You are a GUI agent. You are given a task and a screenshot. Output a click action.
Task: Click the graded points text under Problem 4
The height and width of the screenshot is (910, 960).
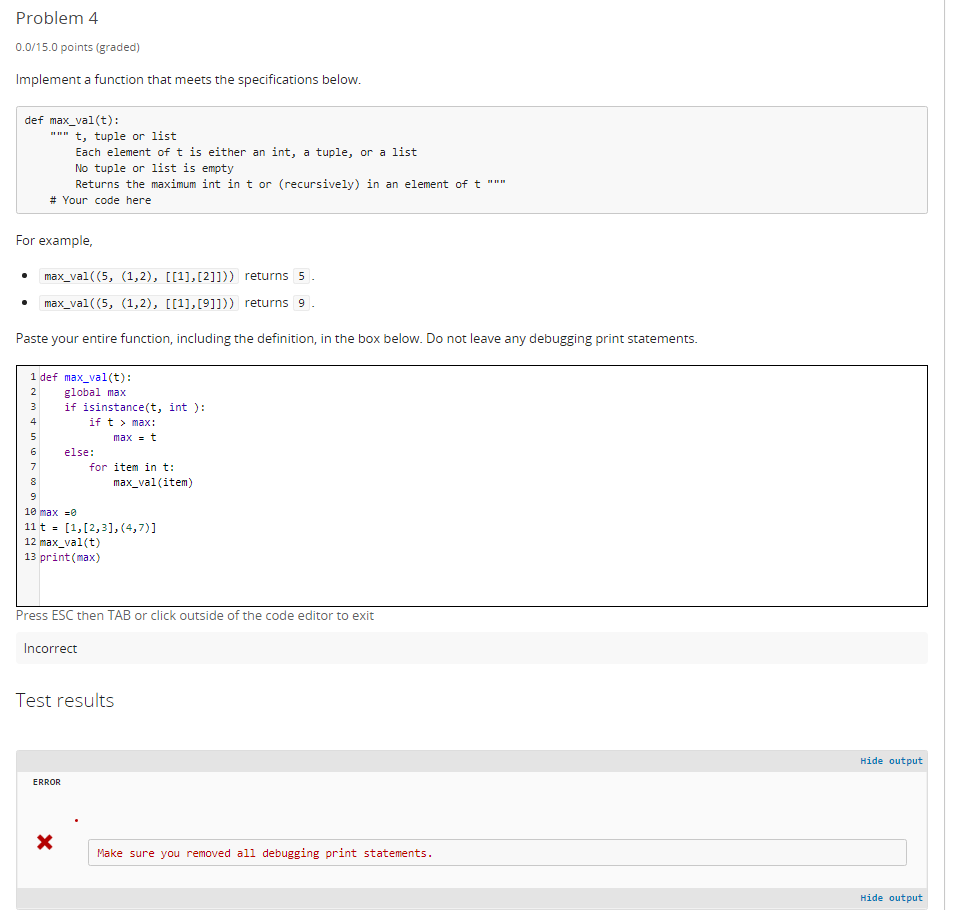(77, 47)
